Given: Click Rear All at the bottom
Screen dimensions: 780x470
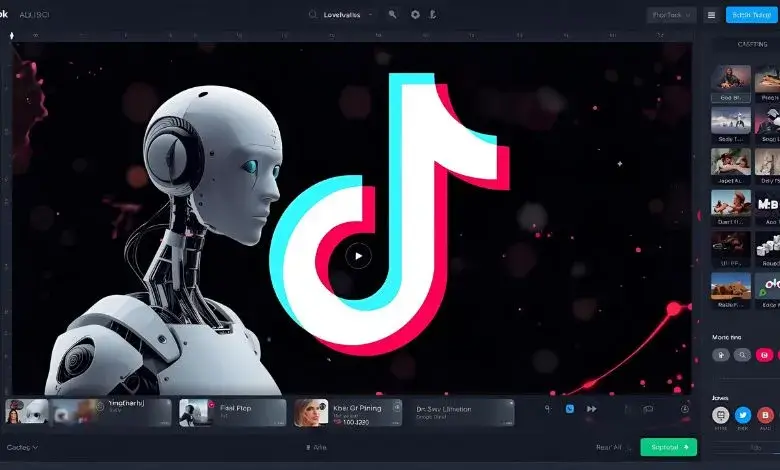Looking at the screenshot, I should pos(609,447).
